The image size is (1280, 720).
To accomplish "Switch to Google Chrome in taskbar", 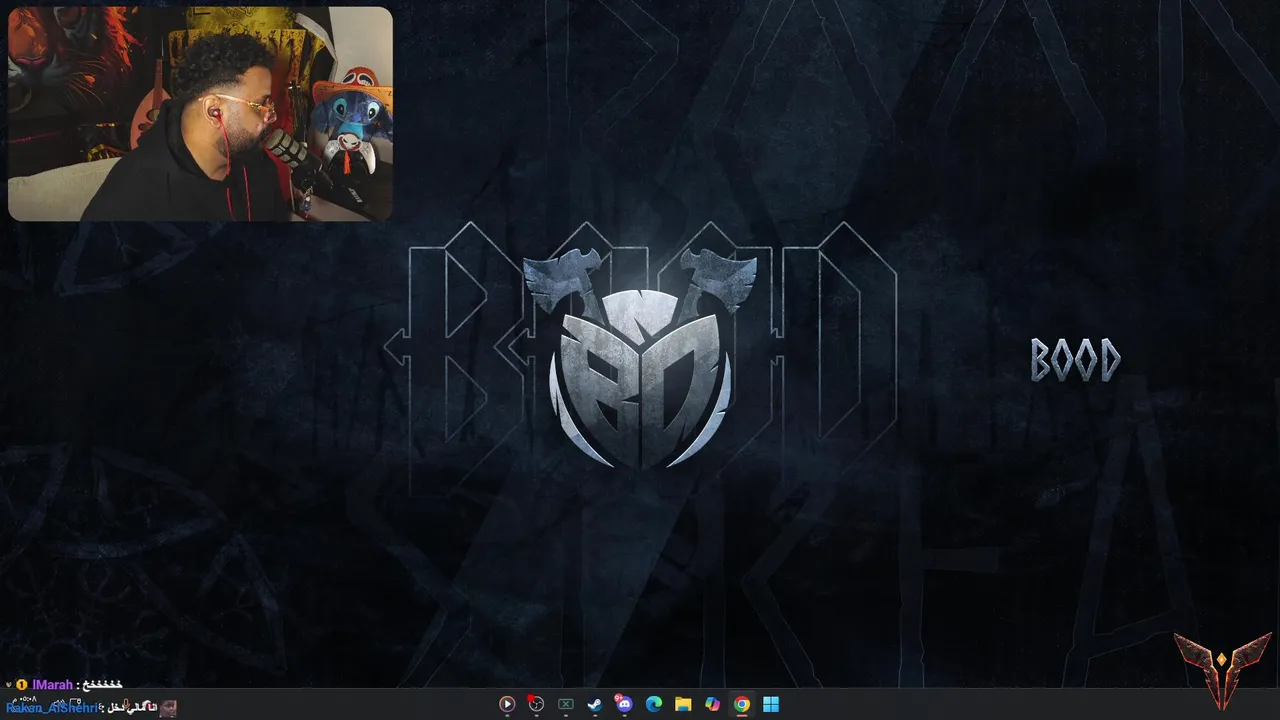I will [x=741, y=704].
